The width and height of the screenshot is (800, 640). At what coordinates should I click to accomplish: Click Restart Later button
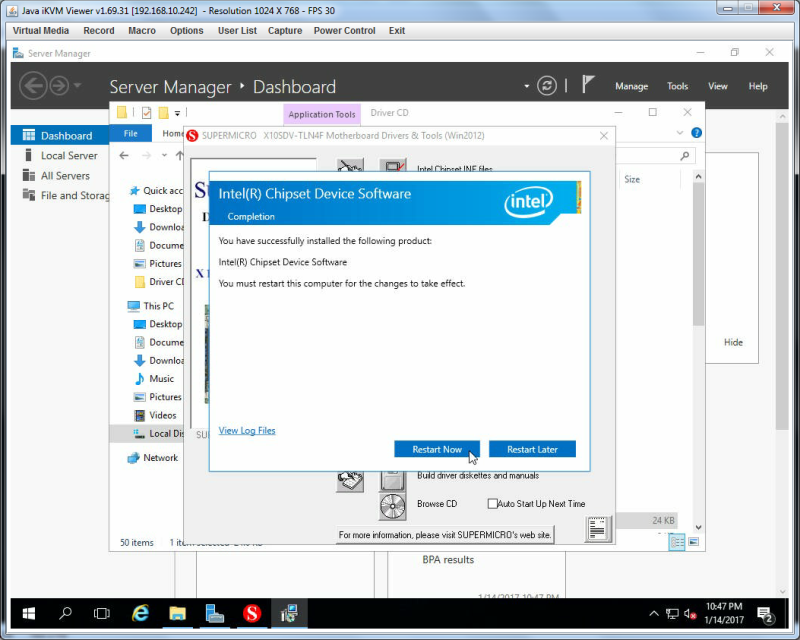coord(532,449)
